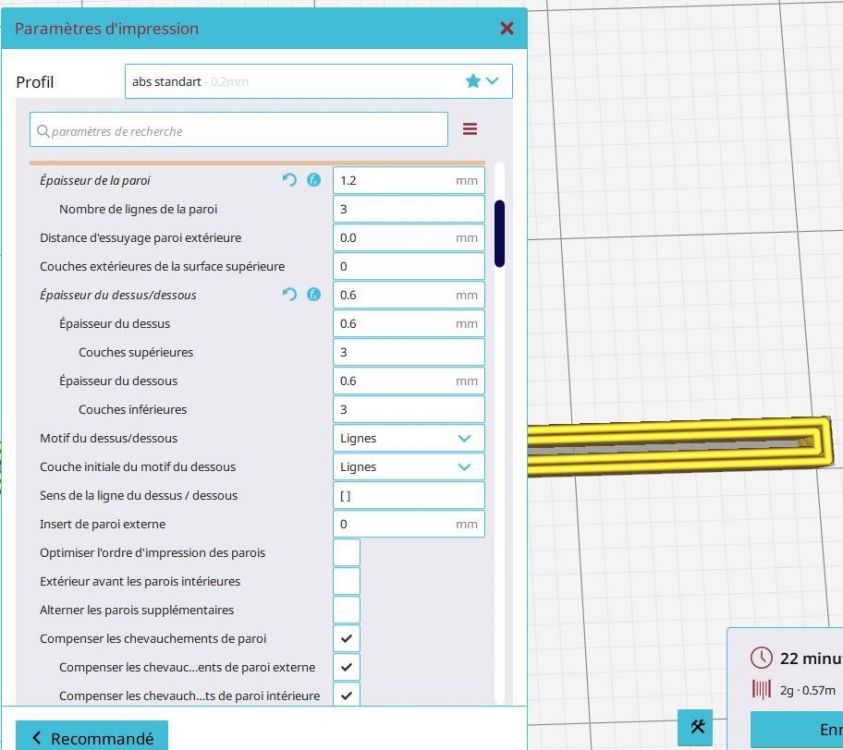Open Motif du dessus/dessous dropdown

409,438
